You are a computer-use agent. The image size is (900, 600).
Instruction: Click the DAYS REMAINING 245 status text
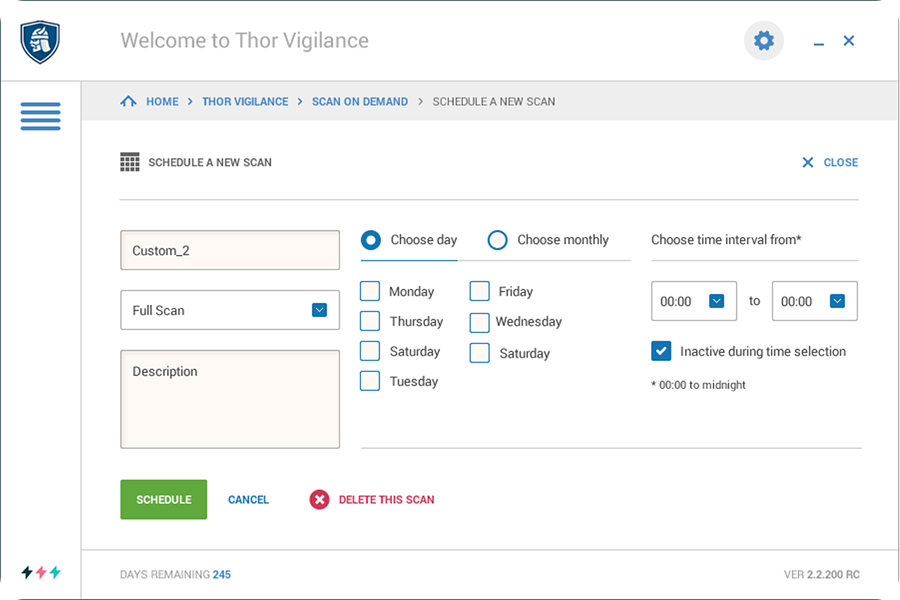pyautogui.click(x=175, y=574)
